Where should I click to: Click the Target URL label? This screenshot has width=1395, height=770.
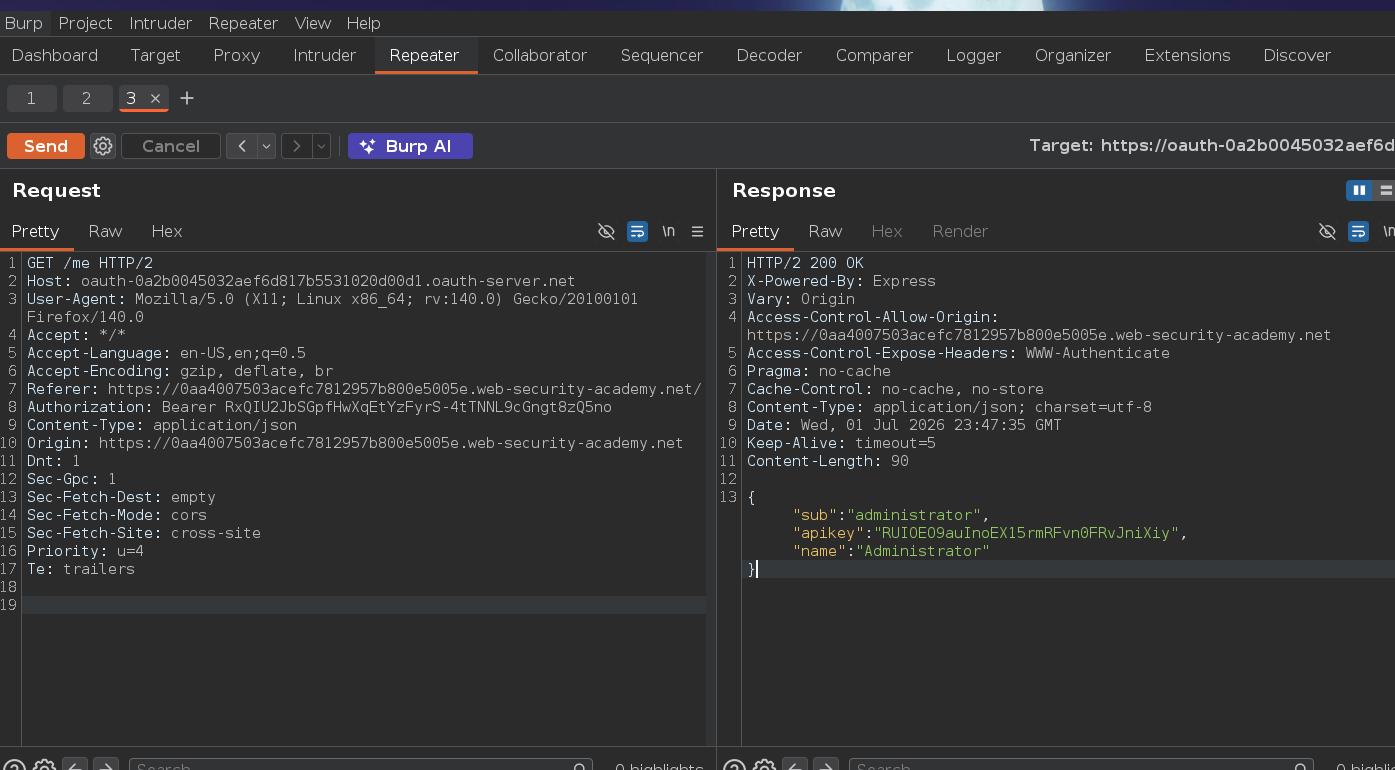pyautogui.click(x=1212, y=146)
